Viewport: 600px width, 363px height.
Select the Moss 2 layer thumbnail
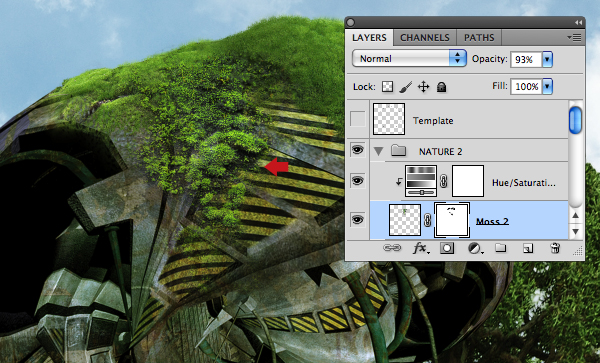coord(405,220)
